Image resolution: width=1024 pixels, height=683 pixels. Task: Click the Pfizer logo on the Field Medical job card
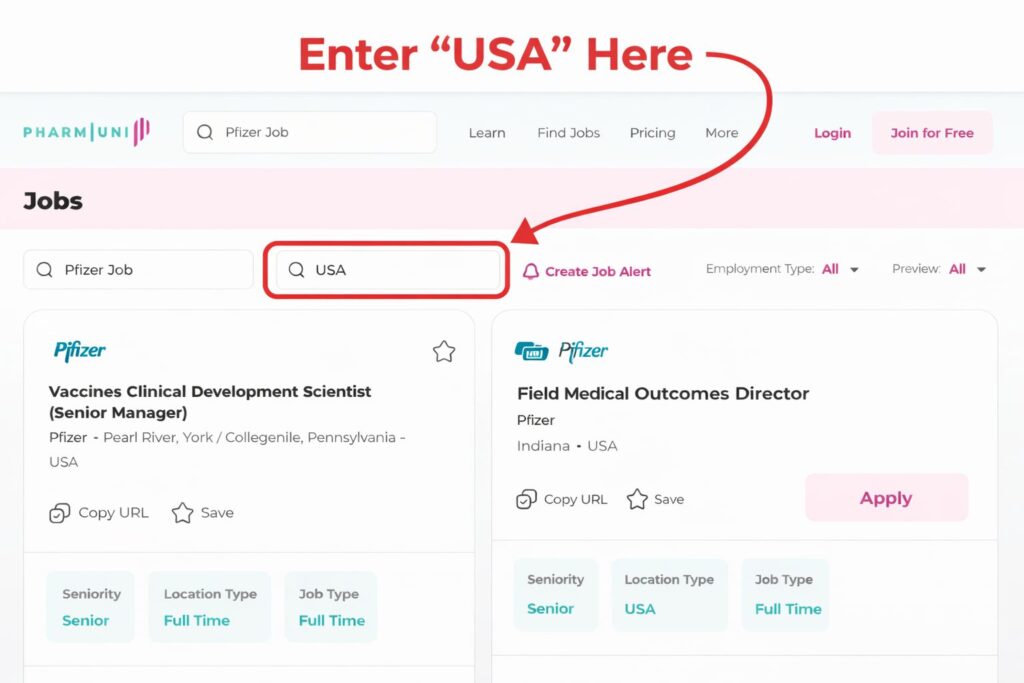point(562,351)
